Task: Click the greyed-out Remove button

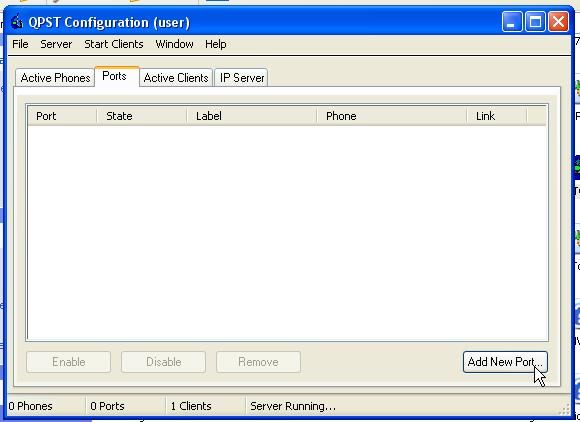Action: (258, 362)
